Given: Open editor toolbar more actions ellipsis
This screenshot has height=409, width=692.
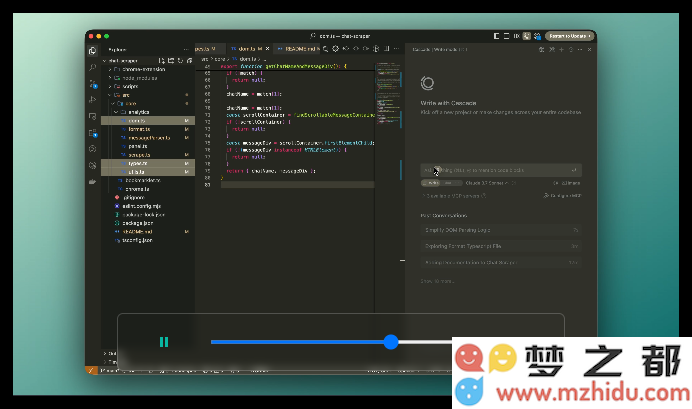Looking at the screenshot, I should pos(396,49).
